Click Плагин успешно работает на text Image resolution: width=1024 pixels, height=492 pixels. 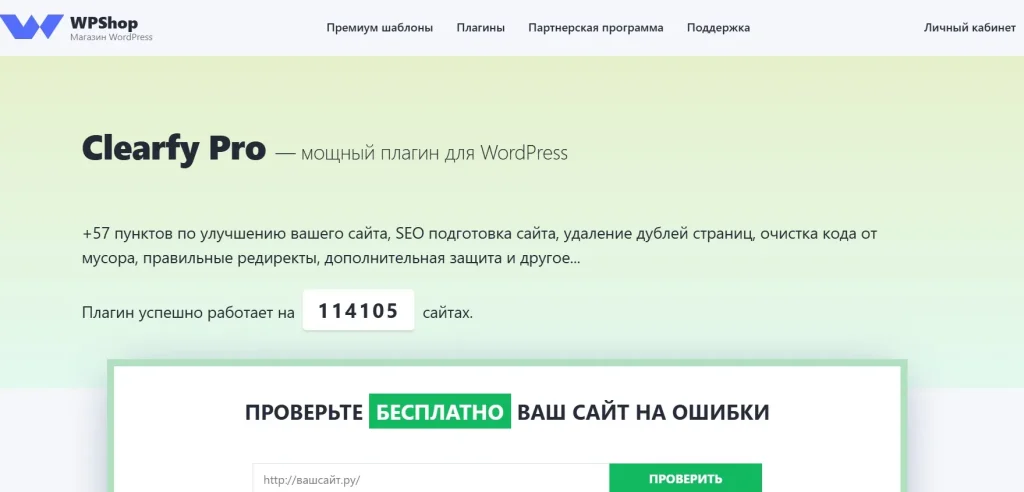(189, 312)
